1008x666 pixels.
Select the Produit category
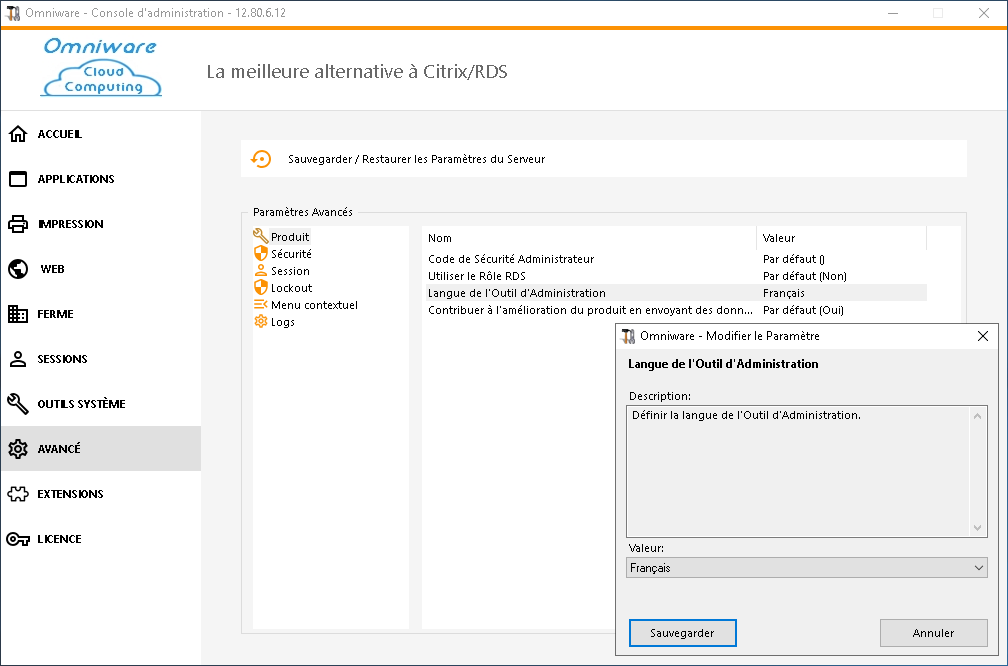(290, 237)
